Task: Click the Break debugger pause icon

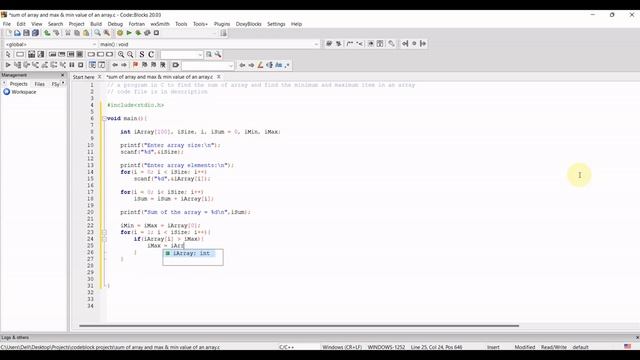Action: (72, 65)
